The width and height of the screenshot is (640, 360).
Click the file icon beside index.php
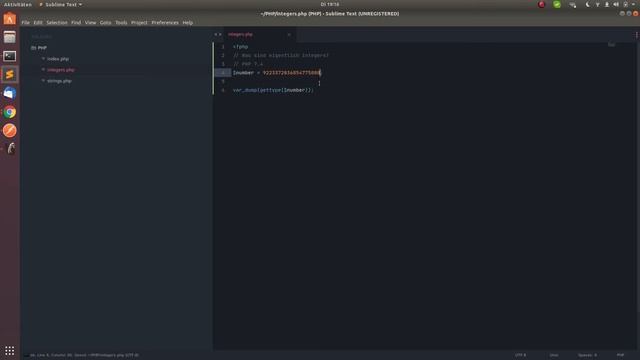[x=43, y=59]
